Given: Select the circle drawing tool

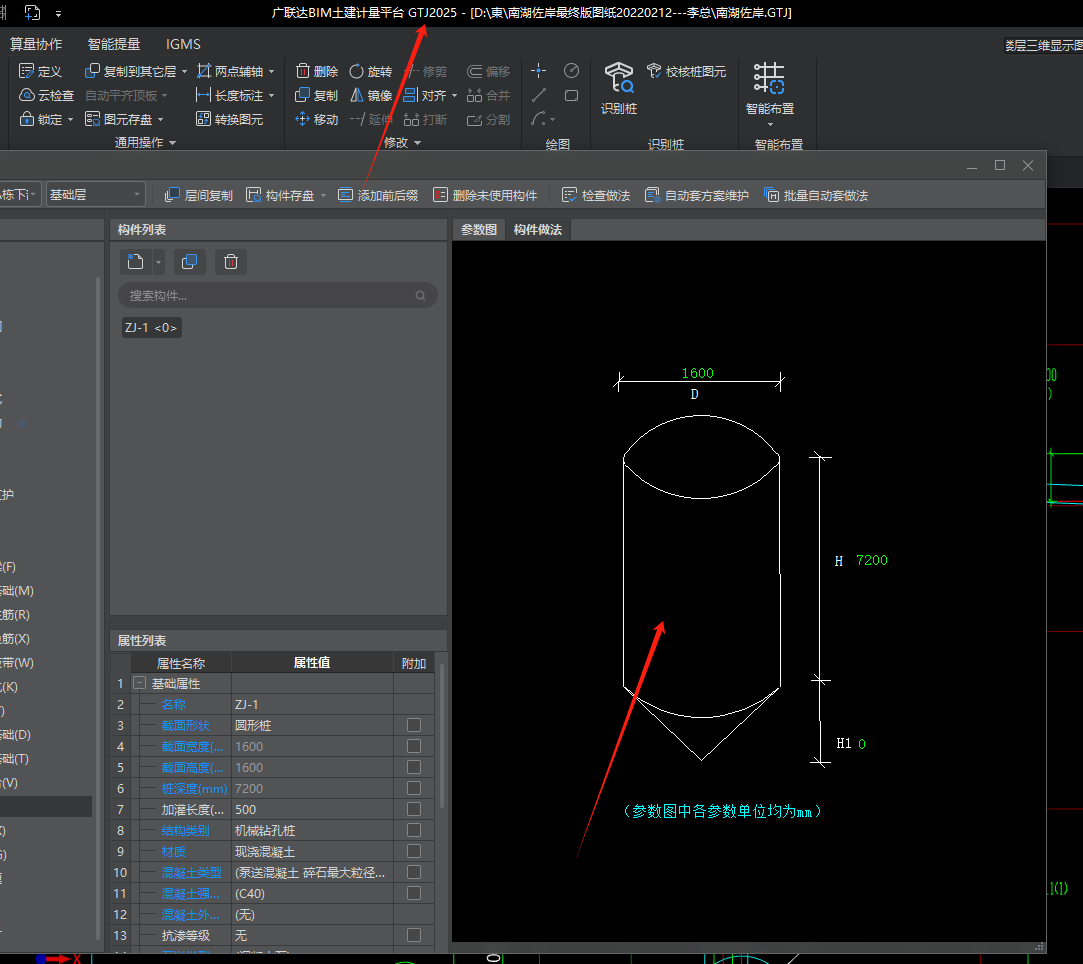Looking at the screenshot, I should (571, 70).
